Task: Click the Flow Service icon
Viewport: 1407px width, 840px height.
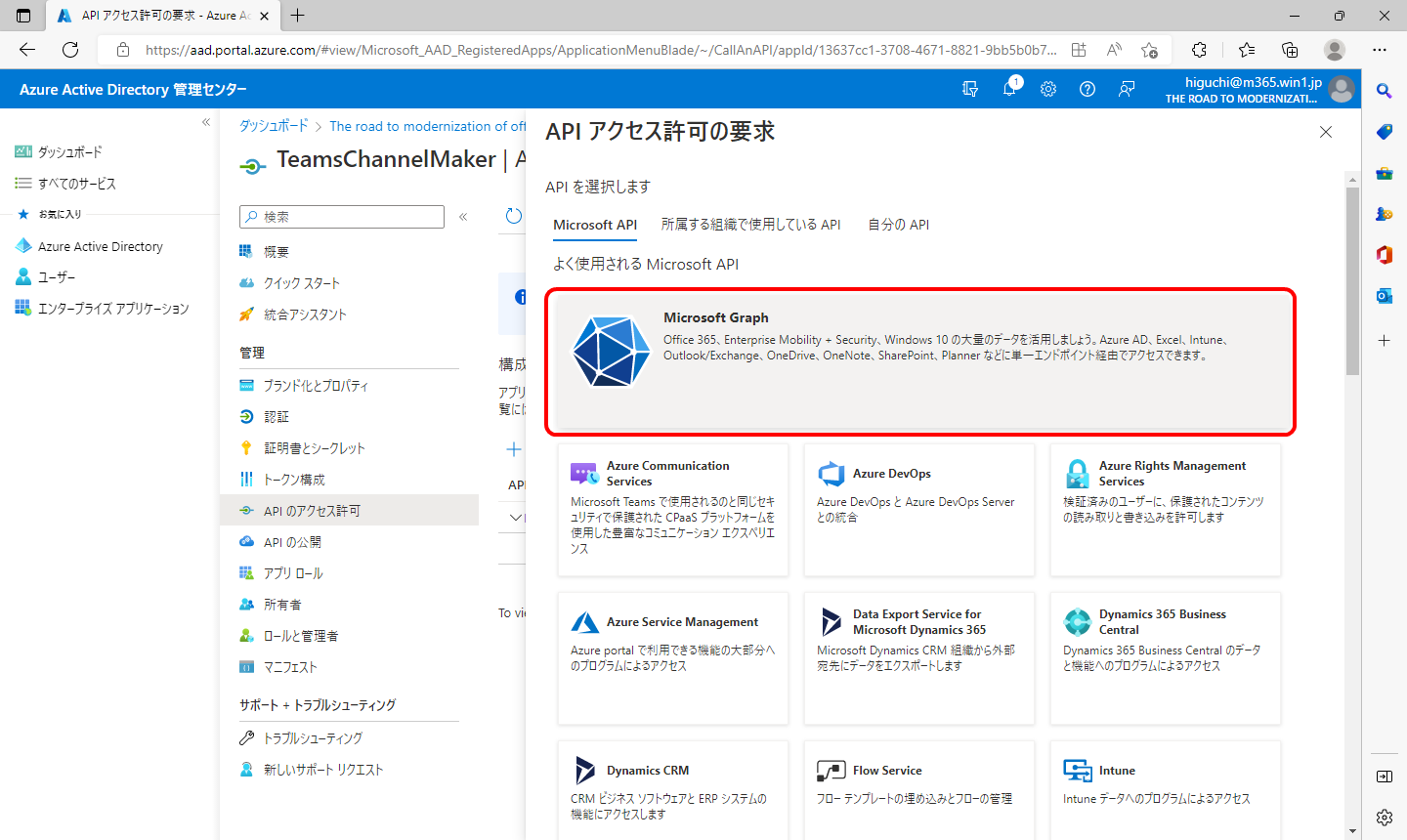Action: point(831,771)
